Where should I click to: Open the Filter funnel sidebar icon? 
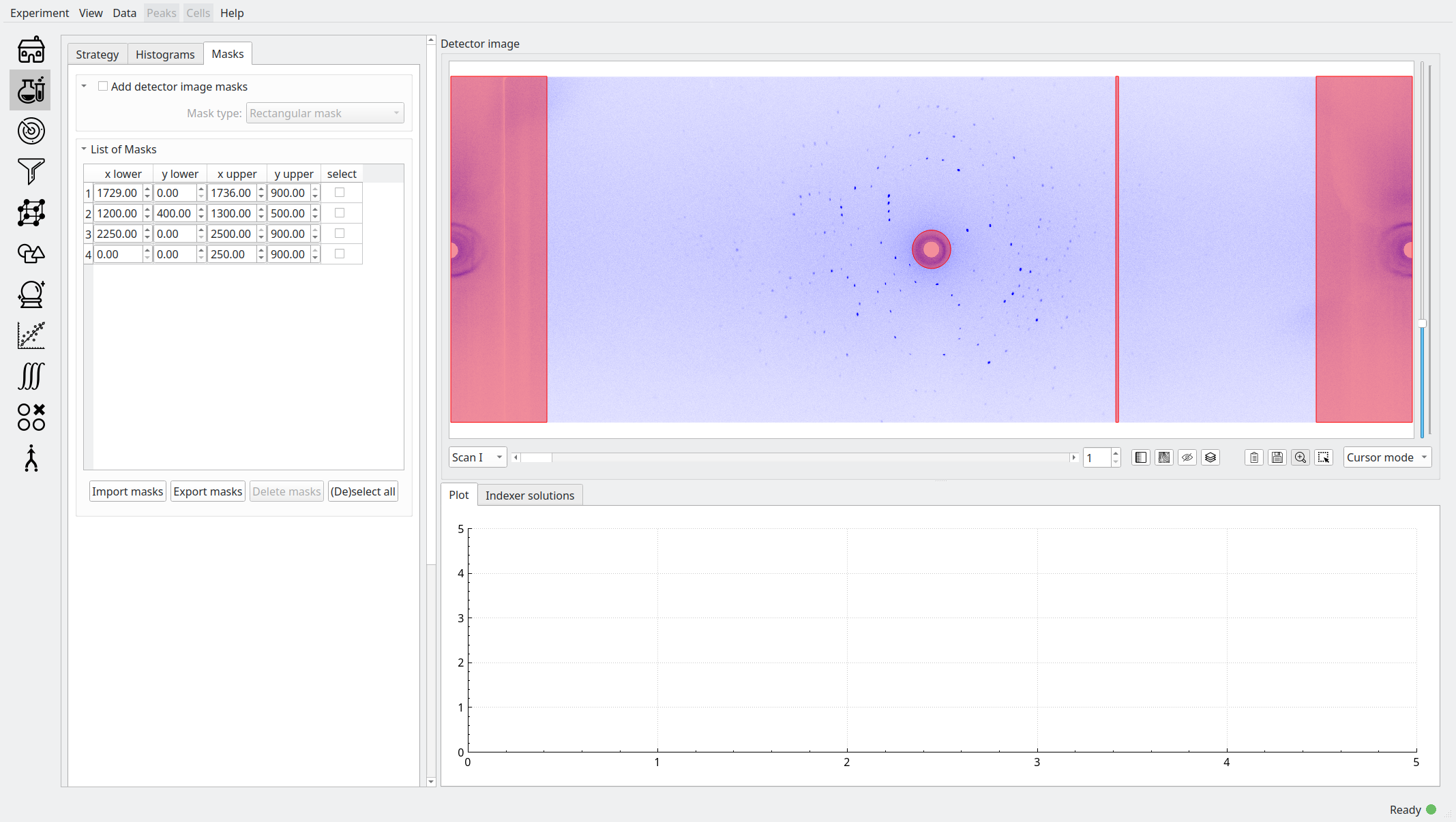tap(31, 171)
